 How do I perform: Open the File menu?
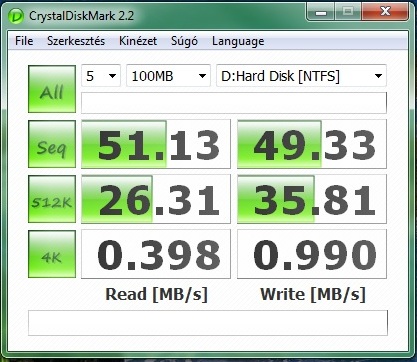point(24,41)
